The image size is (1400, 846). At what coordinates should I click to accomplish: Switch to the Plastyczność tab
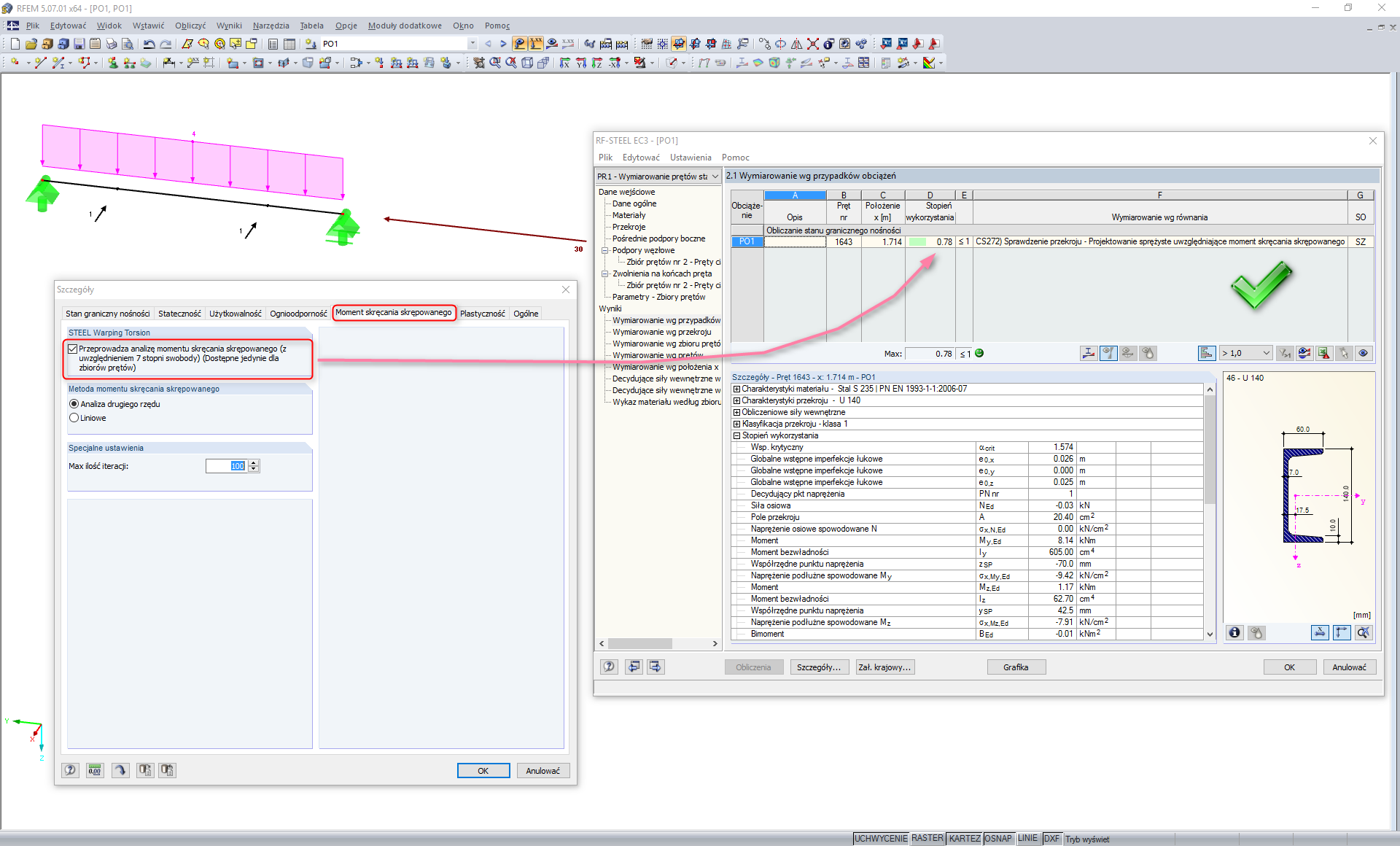[482, 314]
